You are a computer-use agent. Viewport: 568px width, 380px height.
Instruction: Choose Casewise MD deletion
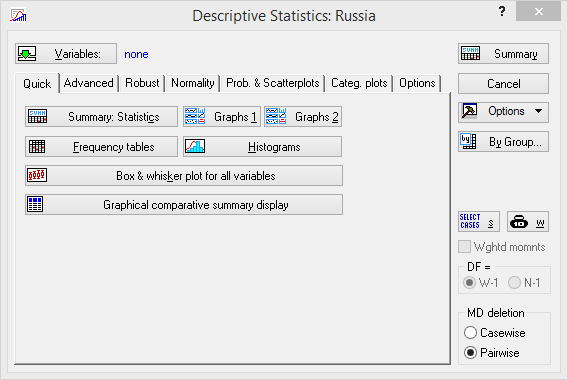click(470, 333)
